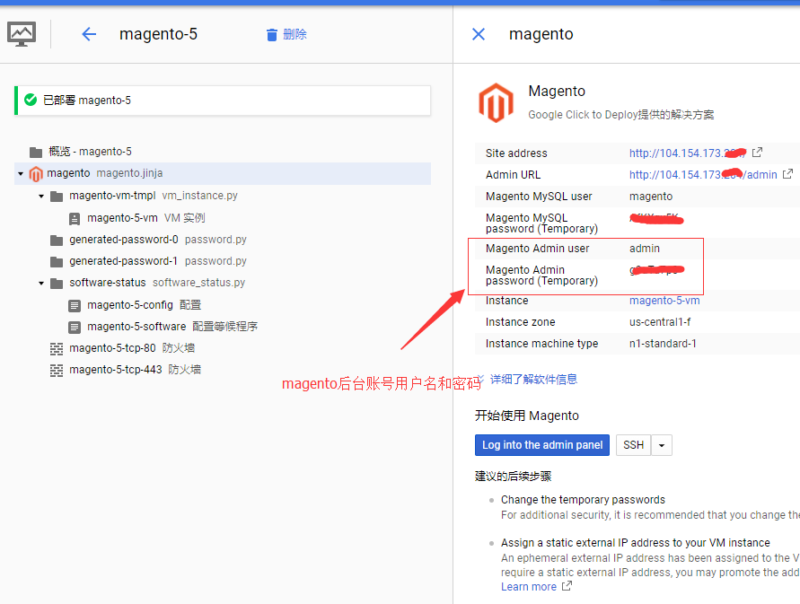Image resolution: width=800 pixels, height=604 pixels.
Task: Select magento-5-tcp-80 firewall row
Action: point(222,348)
